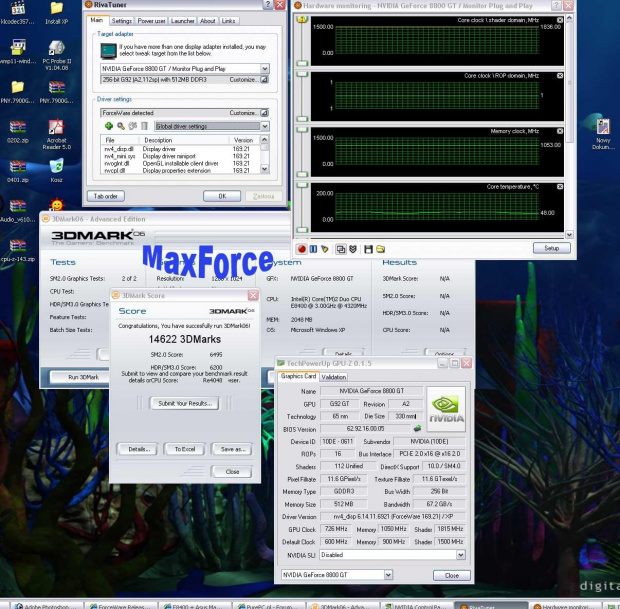Open the NVIDIA SLI dropdown in GPU-Z

click(x=461, y=555)
